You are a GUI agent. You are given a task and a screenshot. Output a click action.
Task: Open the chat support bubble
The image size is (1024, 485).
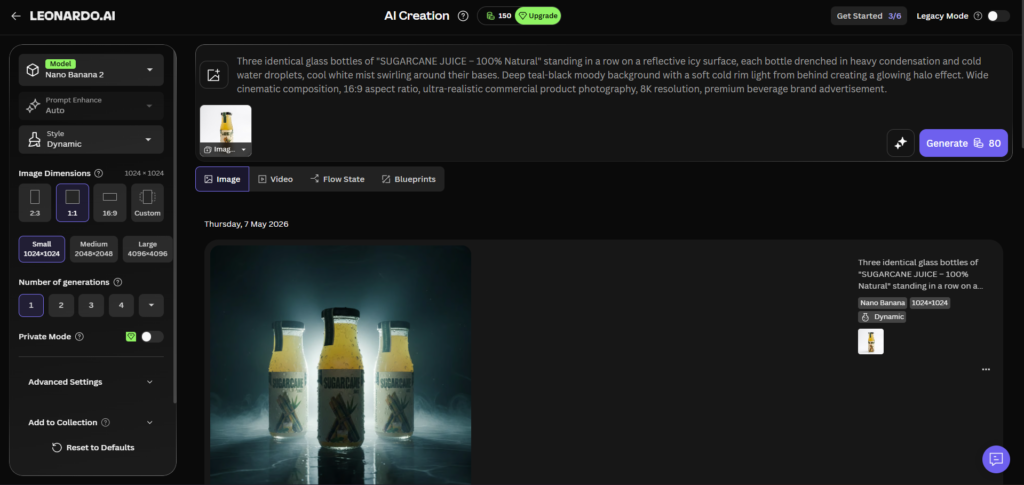(x=996, y=459)
